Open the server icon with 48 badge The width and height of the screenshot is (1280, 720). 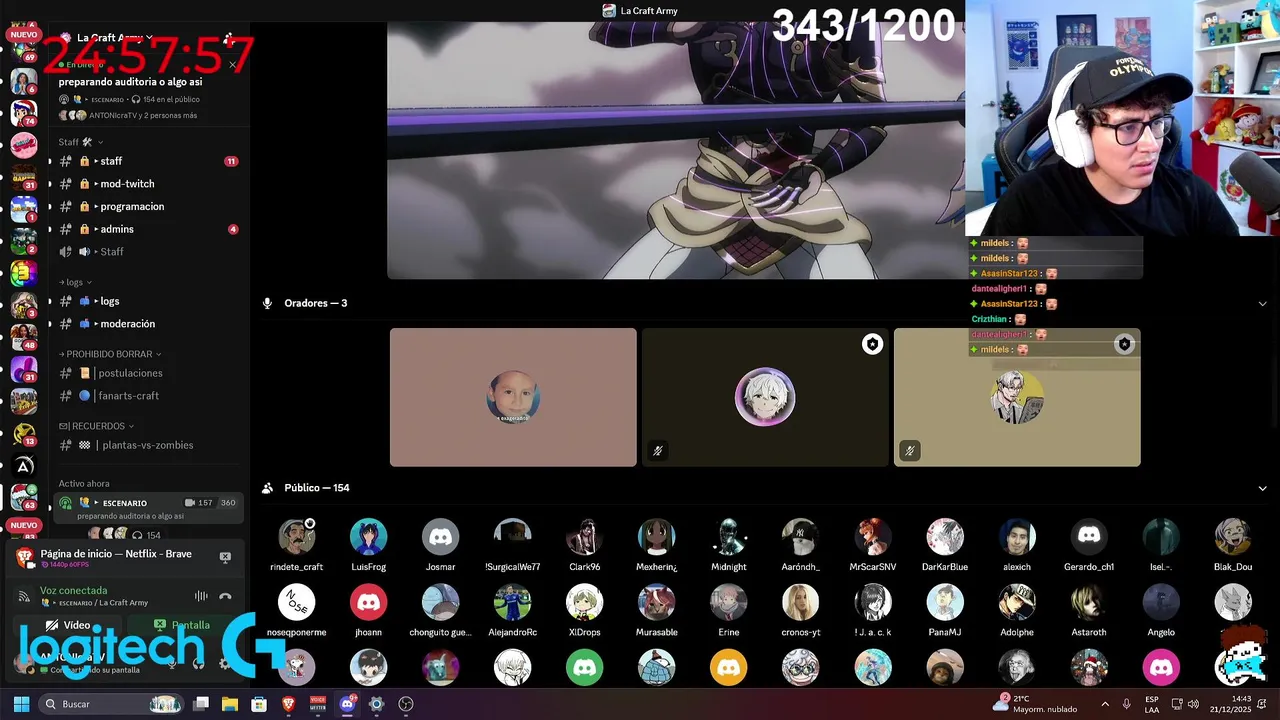pyautogui.click(x=24, y=336)
